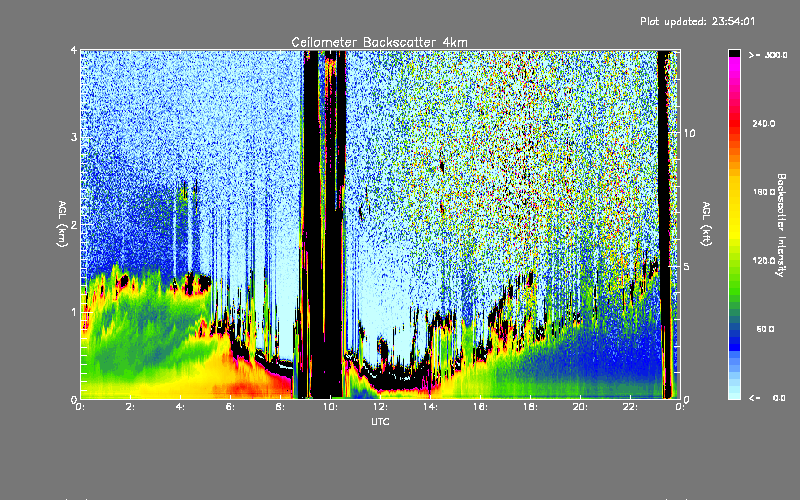
Task: Click the '3' km label on left axis
Action: tap(74, 137)
